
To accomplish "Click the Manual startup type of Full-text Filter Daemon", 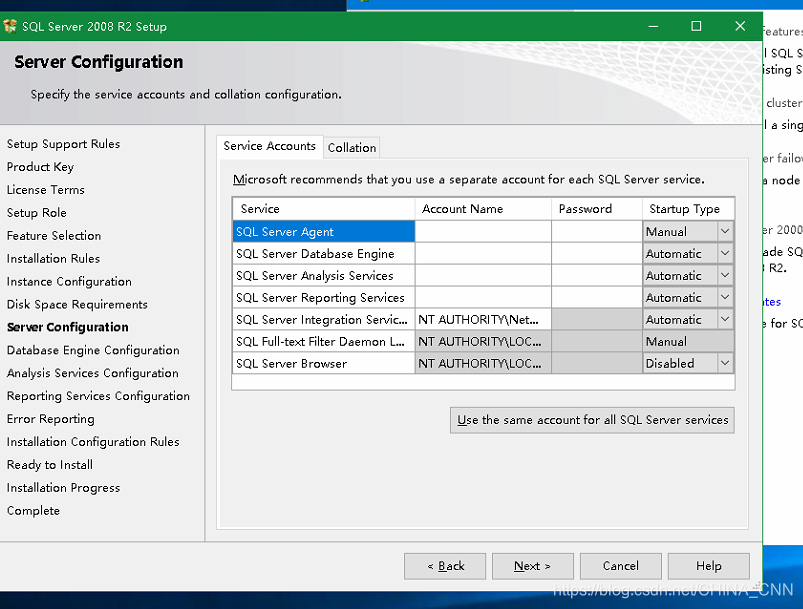I will coord(688,342).
